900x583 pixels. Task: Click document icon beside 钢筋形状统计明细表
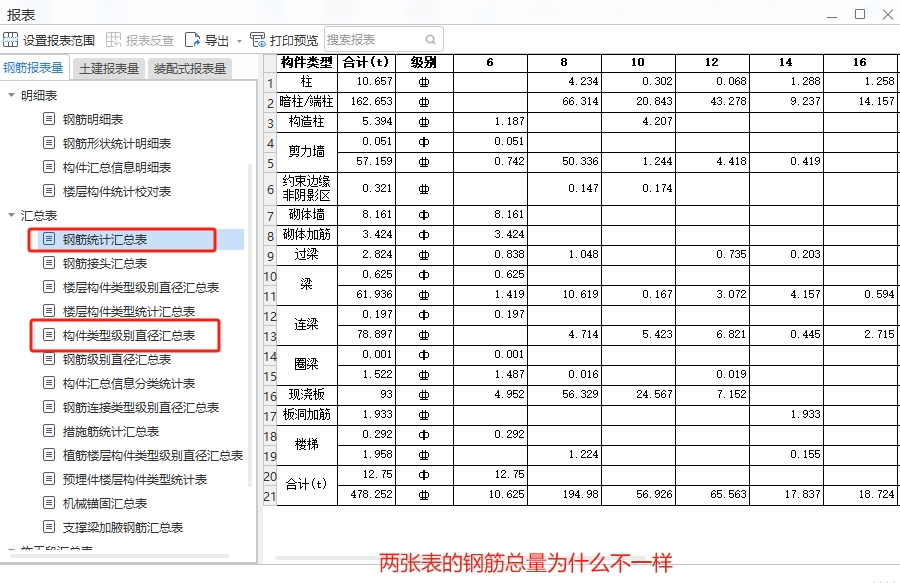pyautogui.click(x=49, y=143)
